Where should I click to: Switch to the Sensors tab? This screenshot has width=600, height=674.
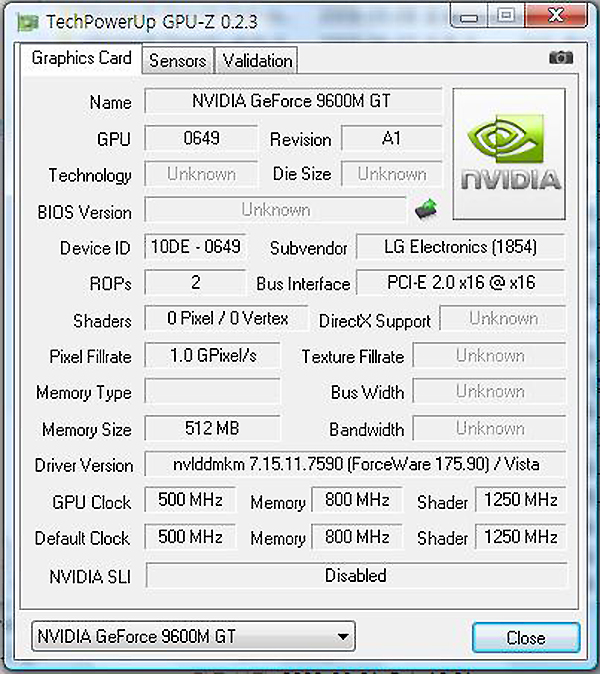[178, 61]
